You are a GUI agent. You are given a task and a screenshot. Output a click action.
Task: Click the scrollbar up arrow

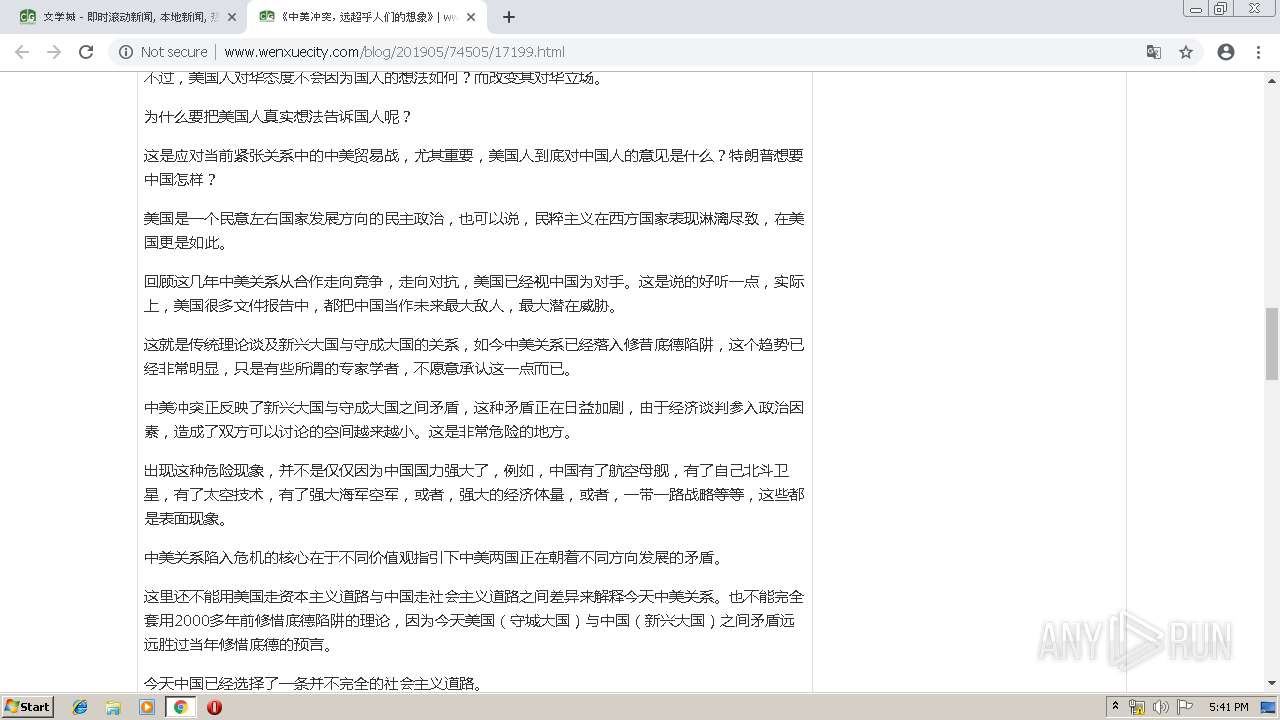pos(1271,80)
